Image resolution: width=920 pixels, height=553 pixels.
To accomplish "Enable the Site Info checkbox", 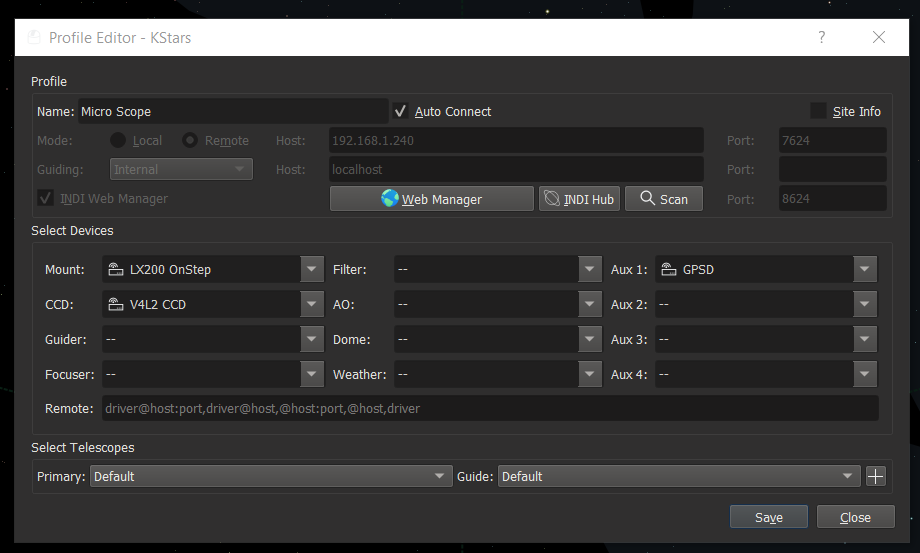I will pyautogui.click(x=818, y=111).
